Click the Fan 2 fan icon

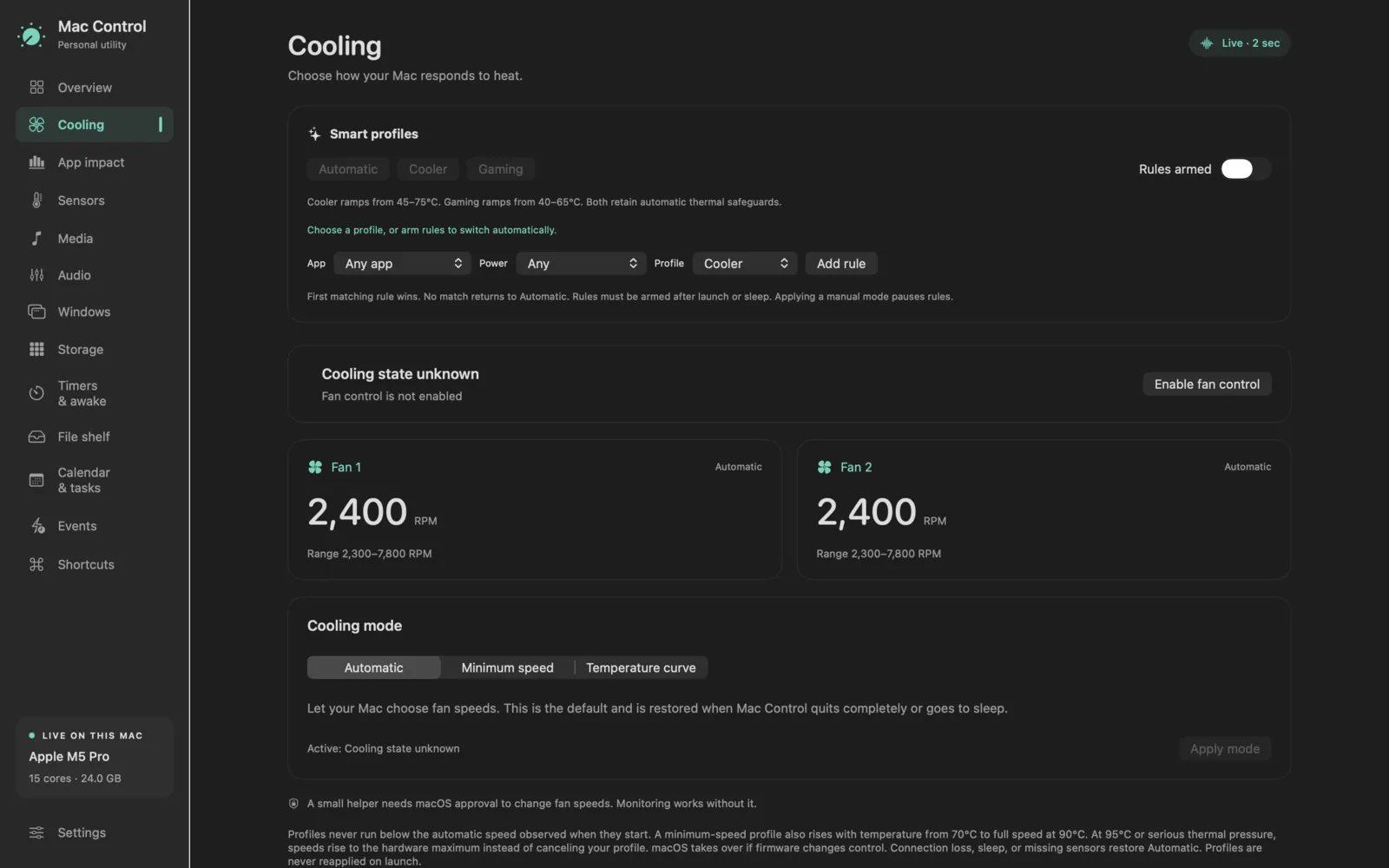click(824, 467)
